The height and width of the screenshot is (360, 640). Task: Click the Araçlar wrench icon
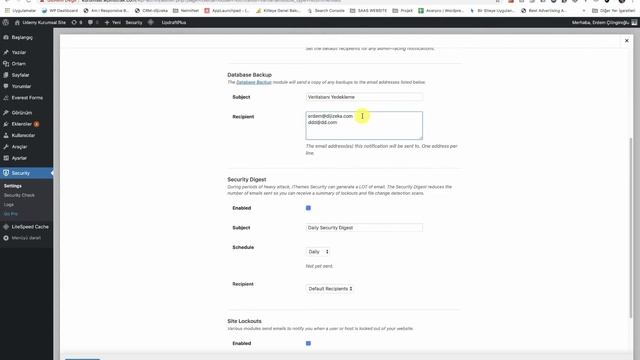click(6, 147)
